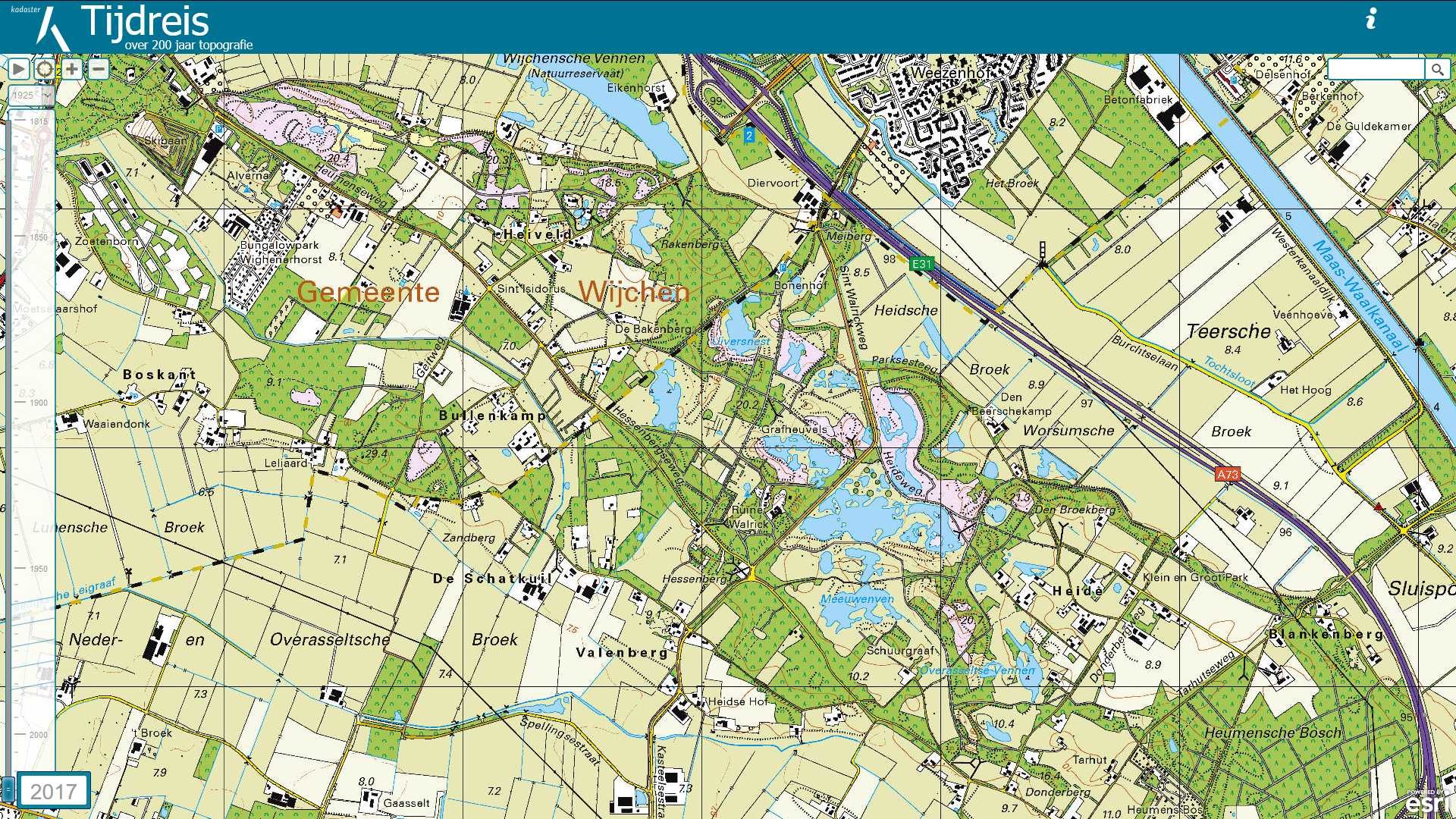Click the 'Rakenberg' label
Viewport: 1456px width, 819px height.
click(x=690, y=244)
